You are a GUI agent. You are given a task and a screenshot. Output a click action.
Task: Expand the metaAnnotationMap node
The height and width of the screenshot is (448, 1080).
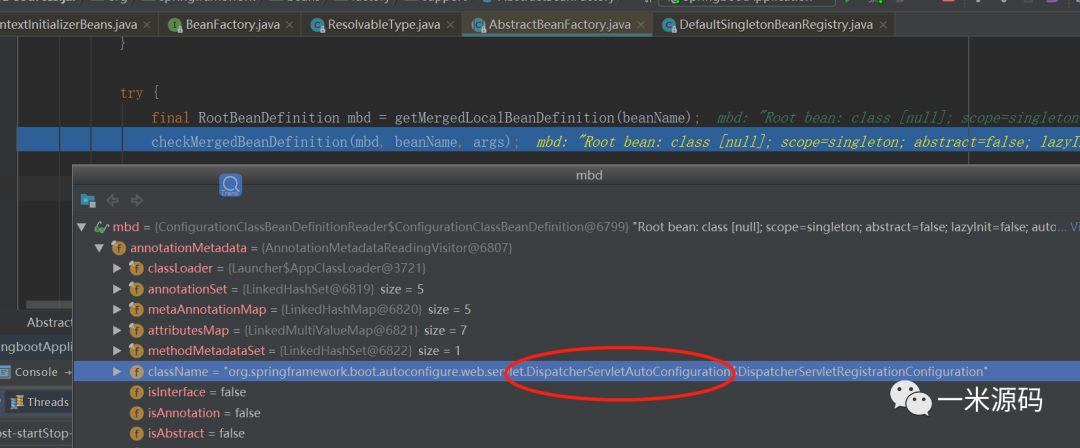point(118,309)
